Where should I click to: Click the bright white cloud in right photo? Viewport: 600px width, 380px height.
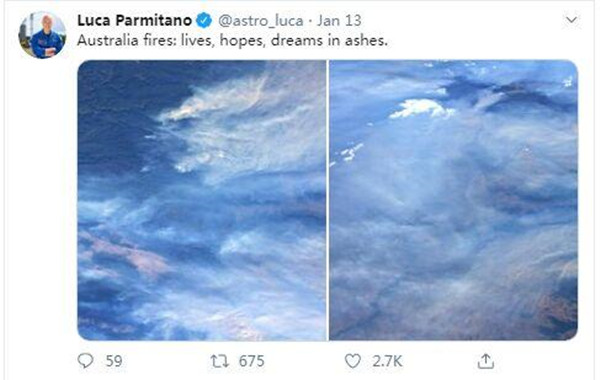(421, 108)
